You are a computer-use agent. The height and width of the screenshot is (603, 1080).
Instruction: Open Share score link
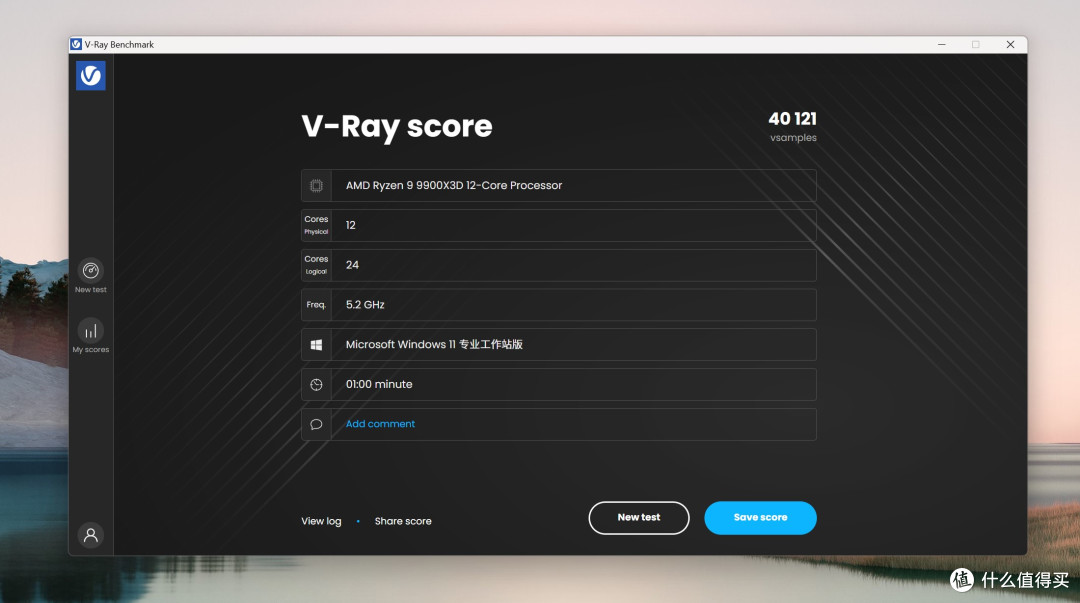pyautogui.click(x=403, y=521)
